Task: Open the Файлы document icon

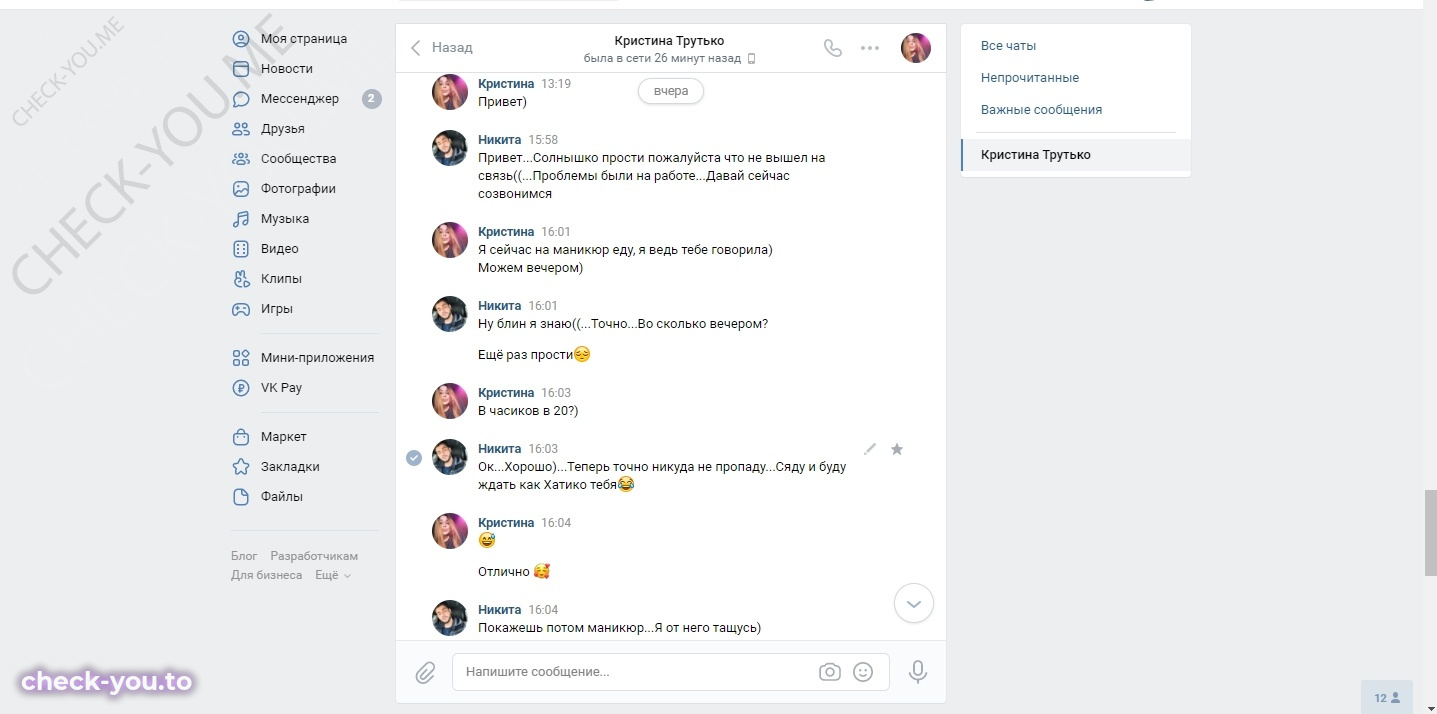Action: (x=241, y=497)
